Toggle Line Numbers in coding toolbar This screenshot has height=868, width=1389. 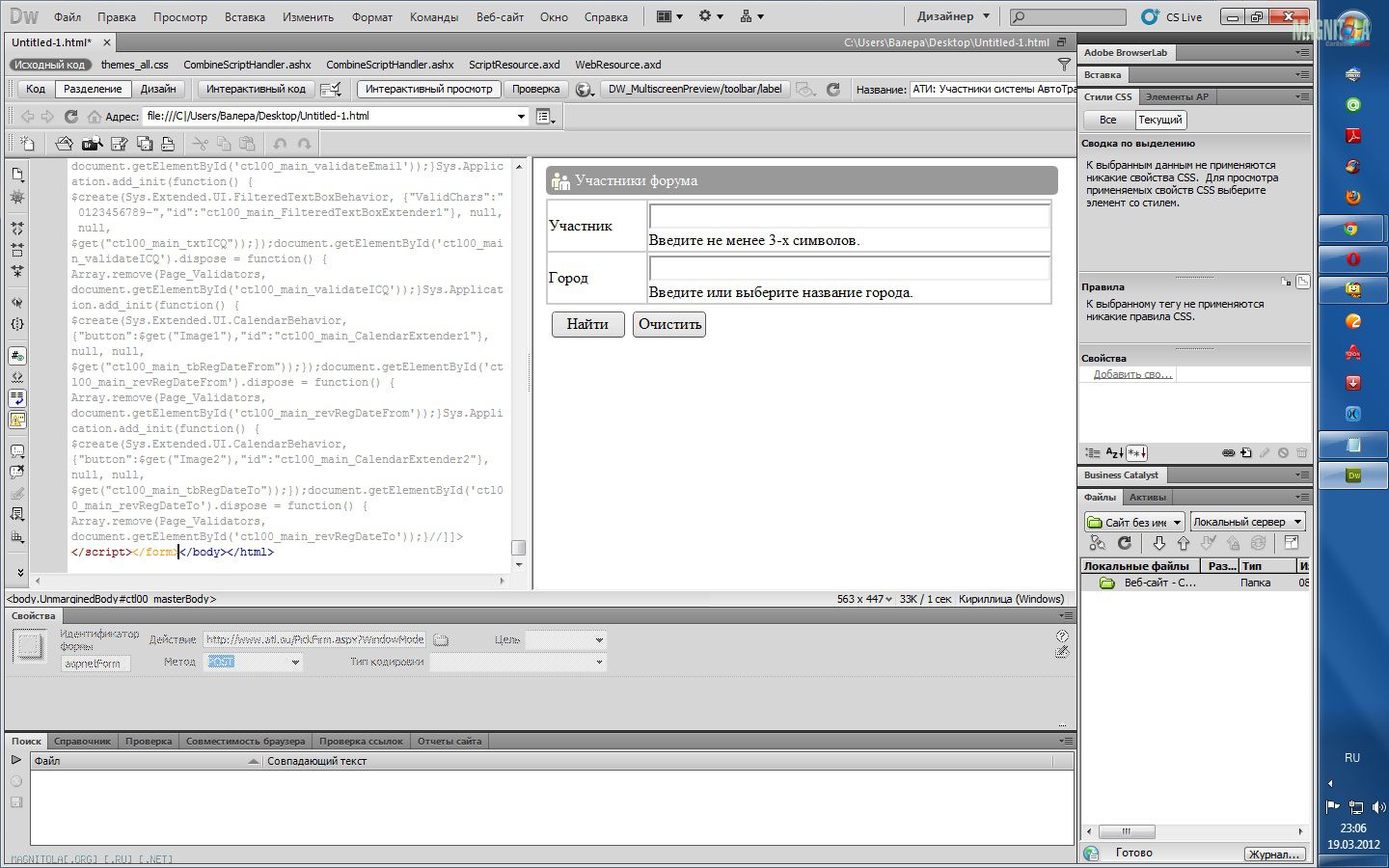17,356
